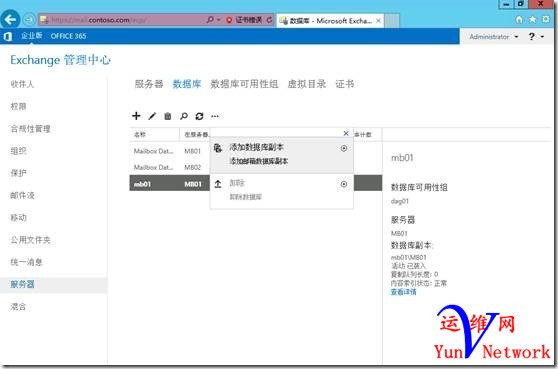Click 查看详情 link in details pane
Image resolution: width=558 pixels, height=369 pixels.
coord(404,292)
